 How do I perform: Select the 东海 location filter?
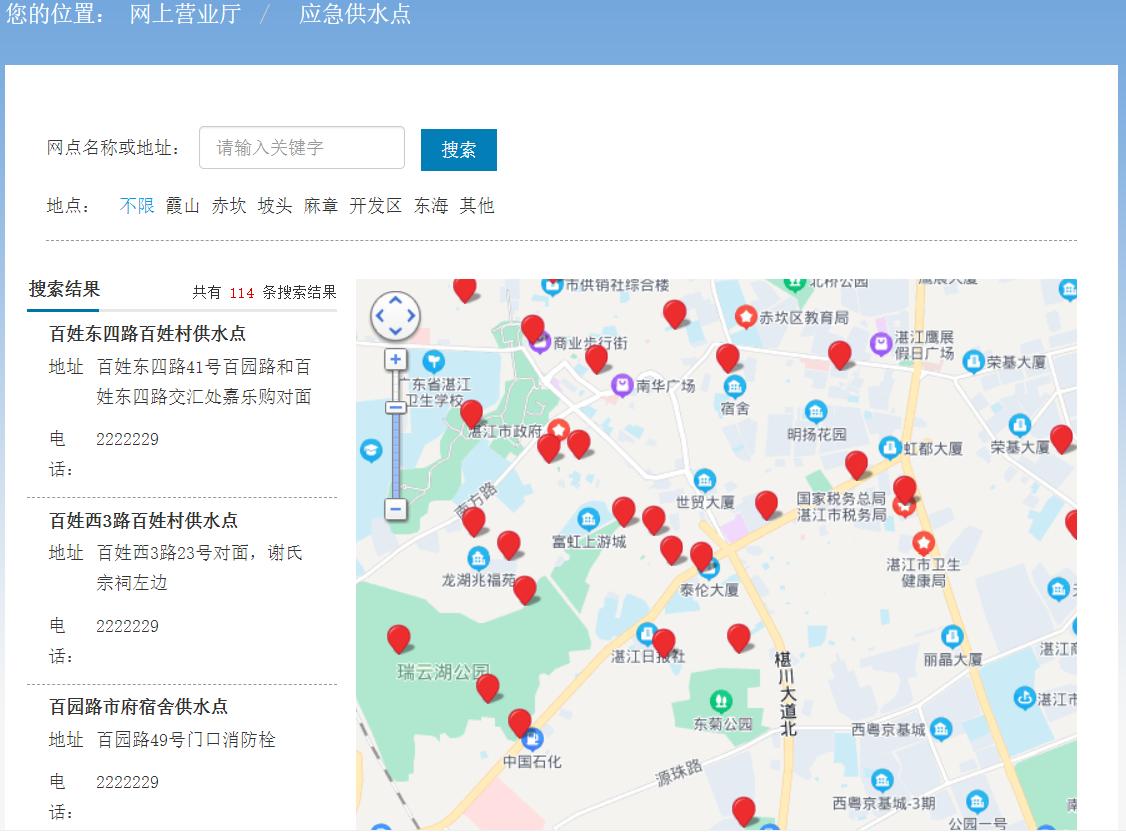(x=429, y=206)
